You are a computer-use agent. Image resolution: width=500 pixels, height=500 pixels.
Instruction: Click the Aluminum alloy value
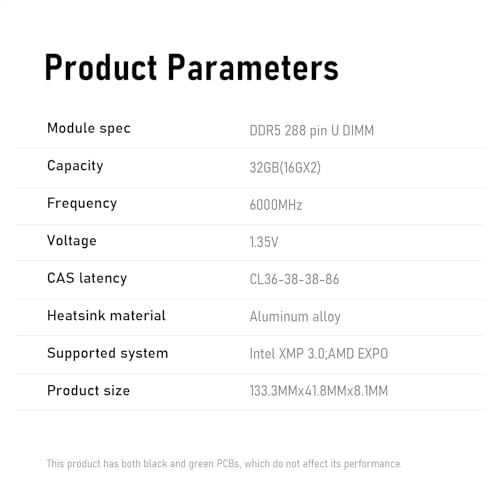295,317
